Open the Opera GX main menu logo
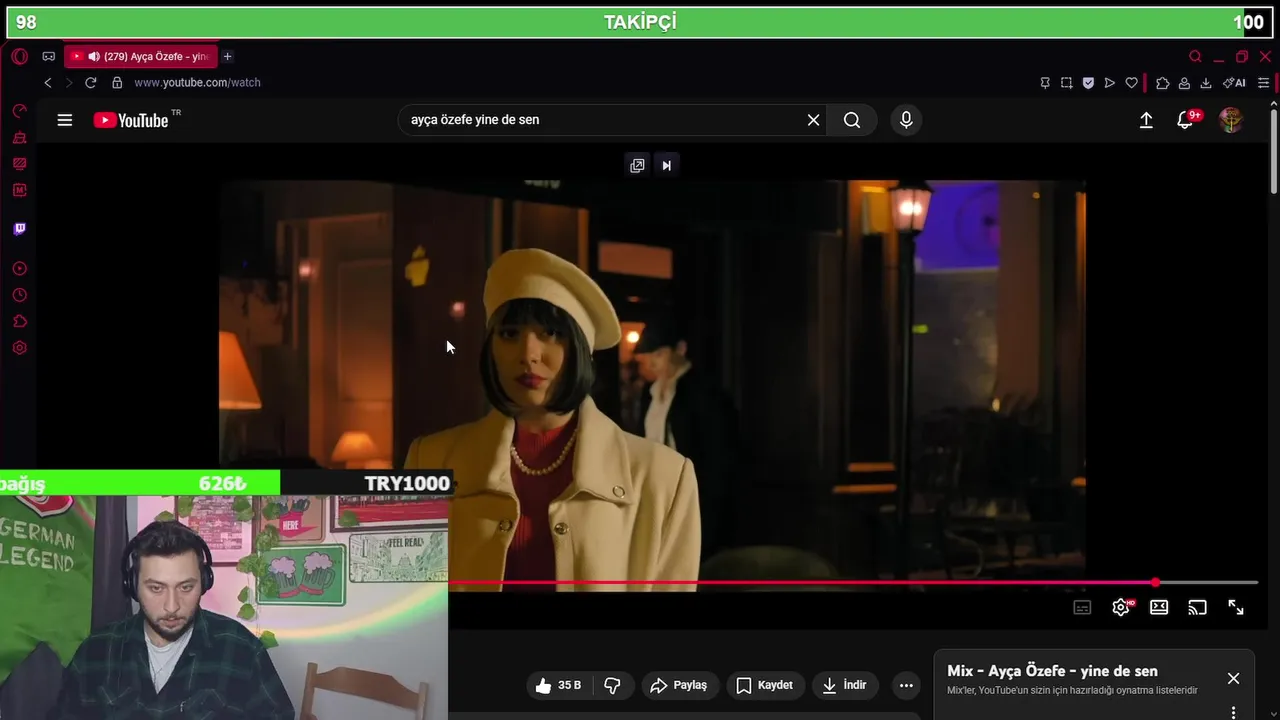The width and height of the screenshot is (1280, 720). coord(19,57)
